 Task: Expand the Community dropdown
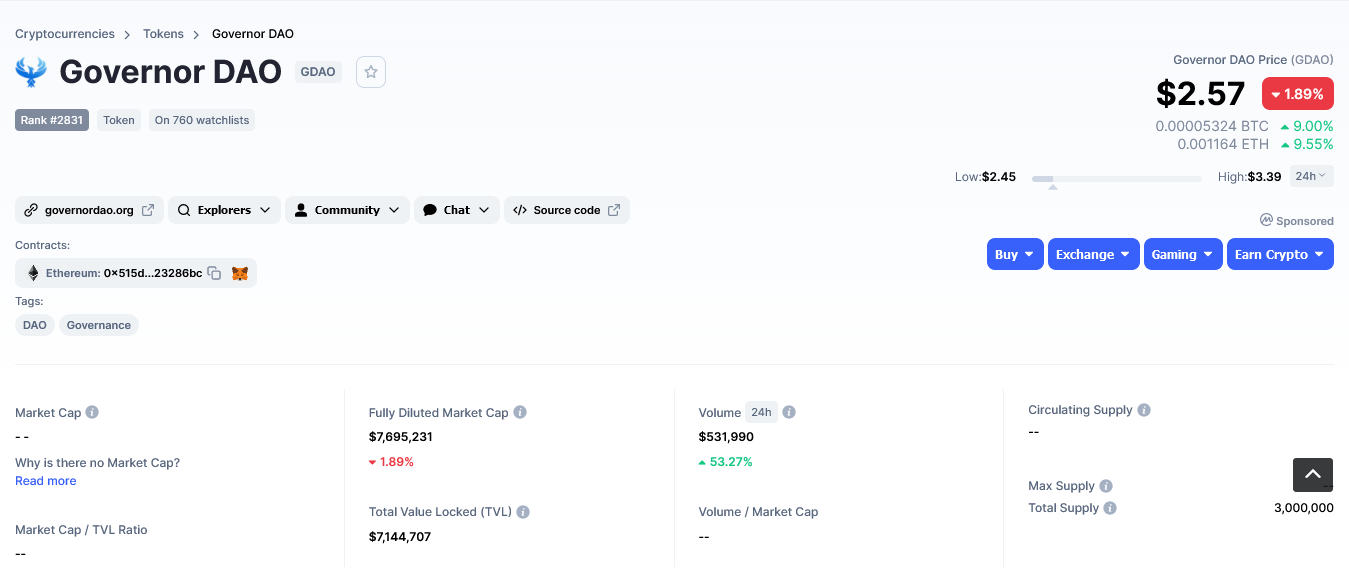click(x=347, y=210)
